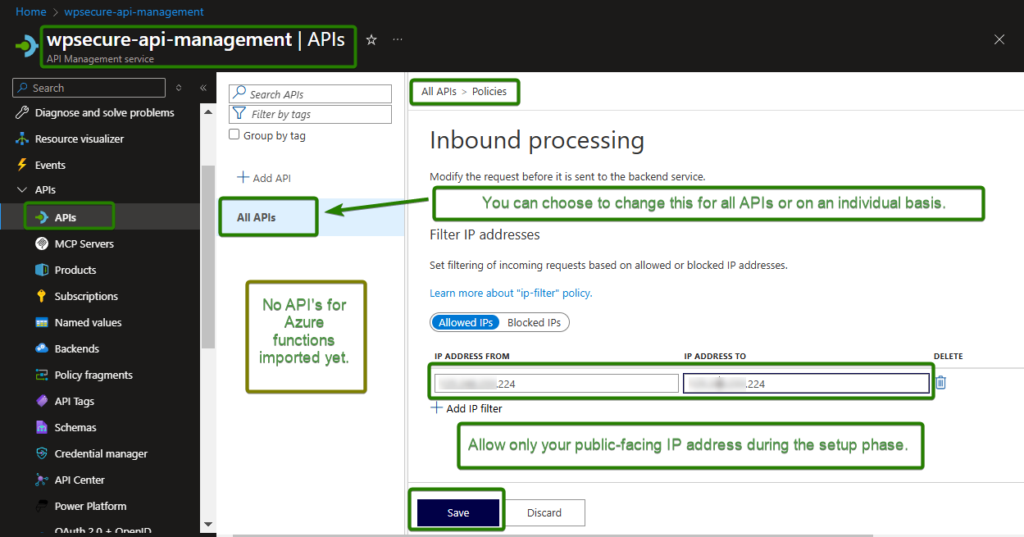Delete the IP filter row with trash icon

[941, 382]
